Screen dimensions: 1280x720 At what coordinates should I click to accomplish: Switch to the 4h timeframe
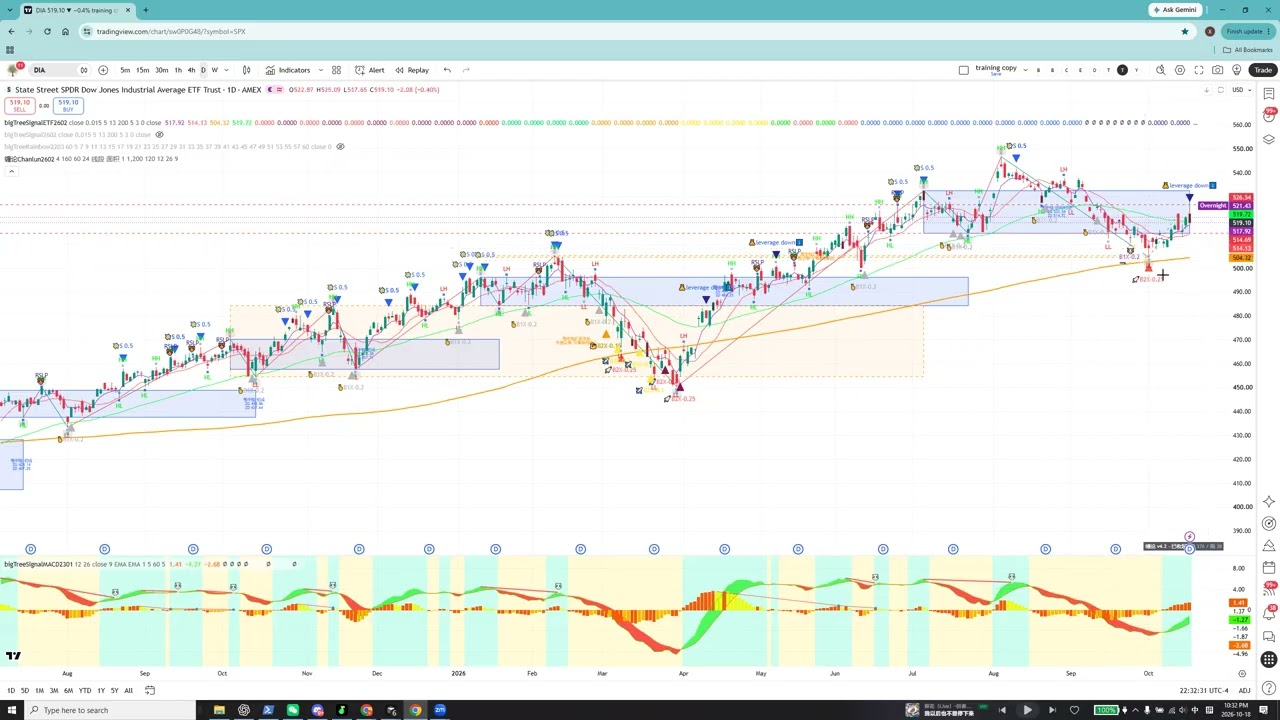click(x=191, y=70)
